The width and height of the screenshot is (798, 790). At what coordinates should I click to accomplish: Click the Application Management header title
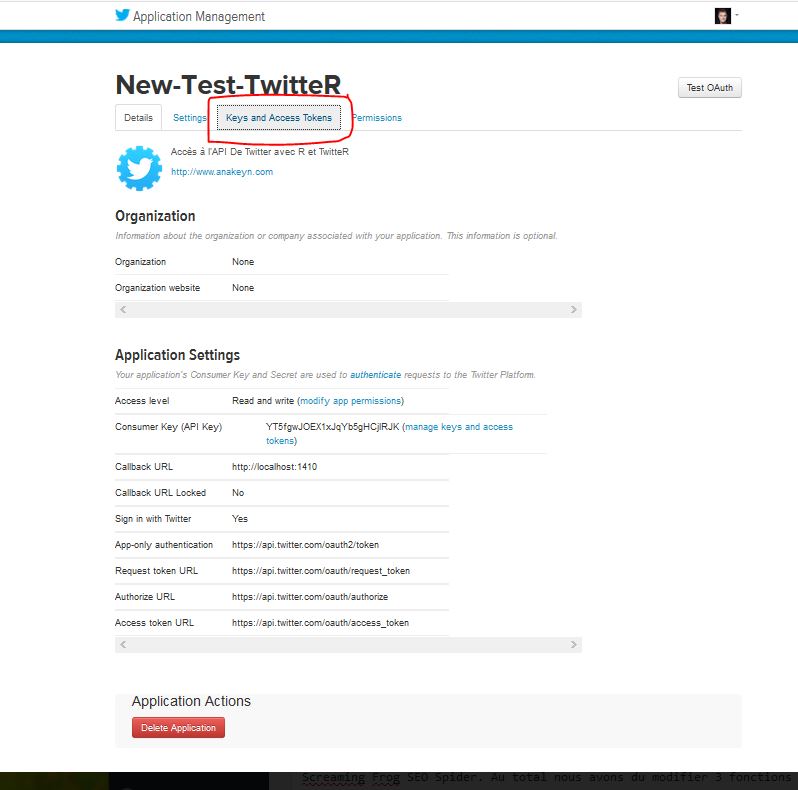click(199, 17)
